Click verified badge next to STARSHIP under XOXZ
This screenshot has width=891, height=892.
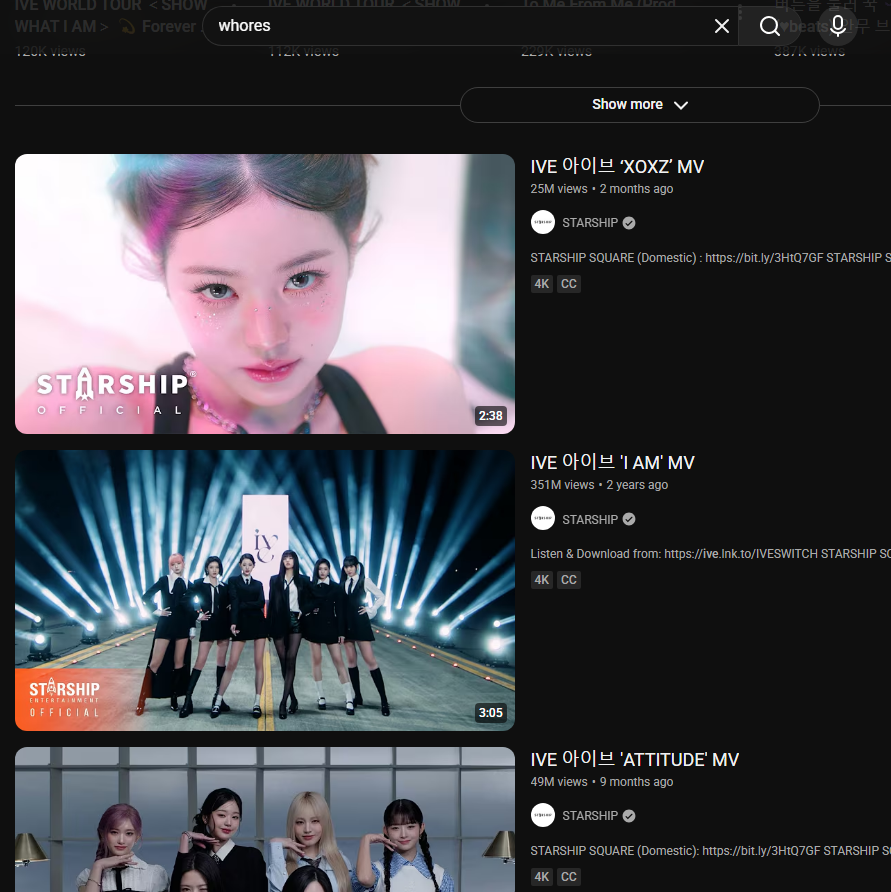point(629,223)
